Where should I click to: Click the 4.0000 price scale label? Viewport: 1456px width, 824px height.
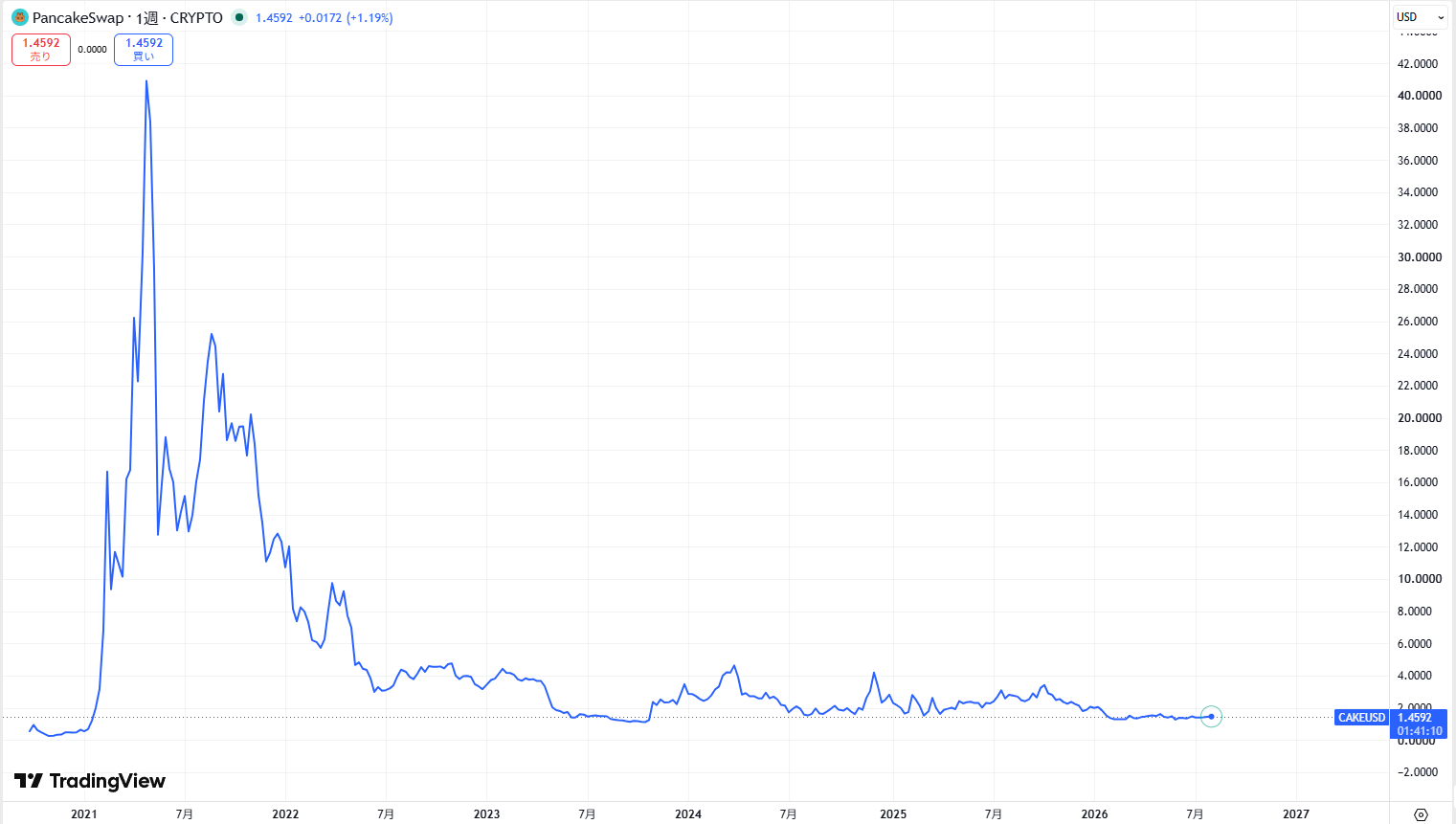(x=1415, y=676)
